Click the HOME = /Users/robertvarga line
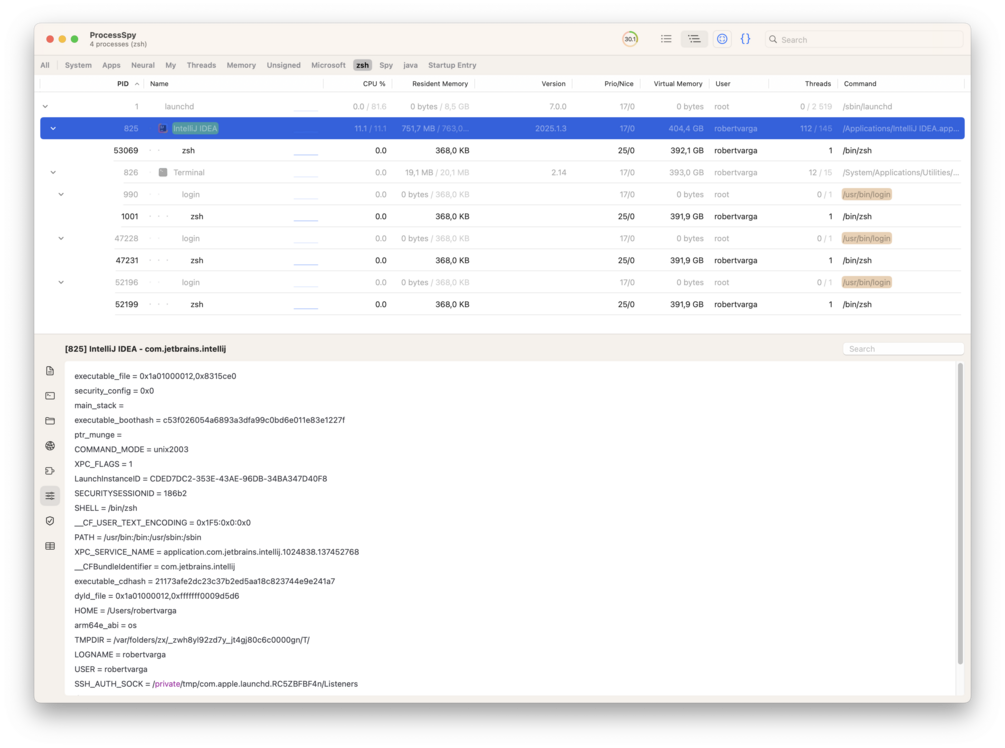Image resolution: width=1005 pixels, height=748 pixels. coord(125,611)
